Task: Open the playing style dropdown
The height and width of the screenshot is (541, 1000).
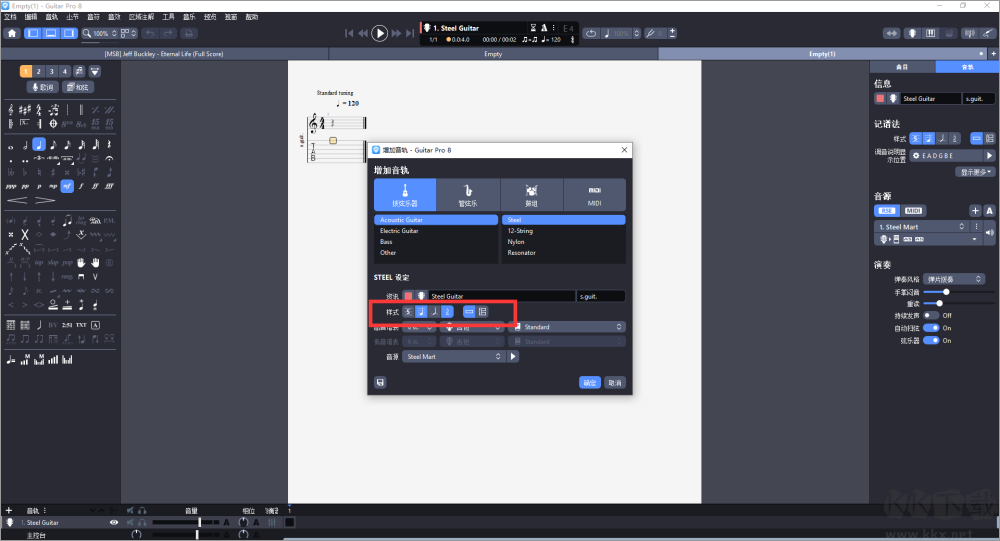Action: click(x=953, y=279)
